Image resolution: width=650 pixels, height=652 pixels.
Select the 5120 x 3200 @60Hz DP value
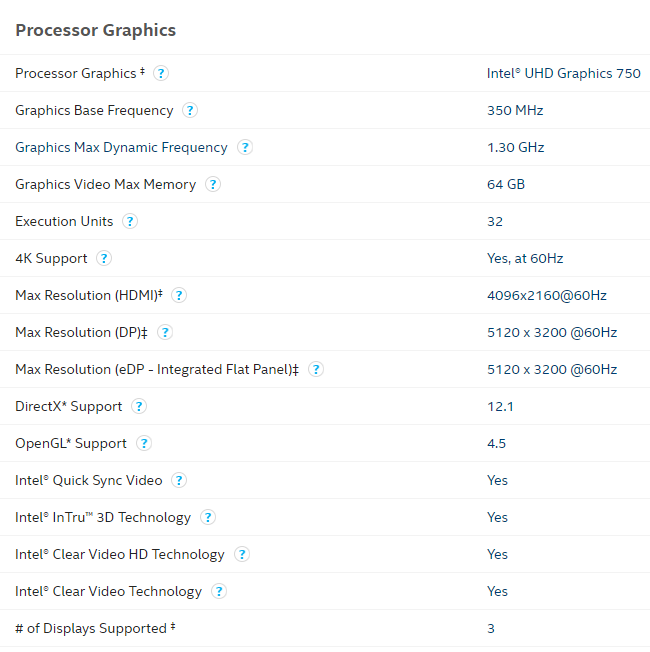(x=551, y=332)
